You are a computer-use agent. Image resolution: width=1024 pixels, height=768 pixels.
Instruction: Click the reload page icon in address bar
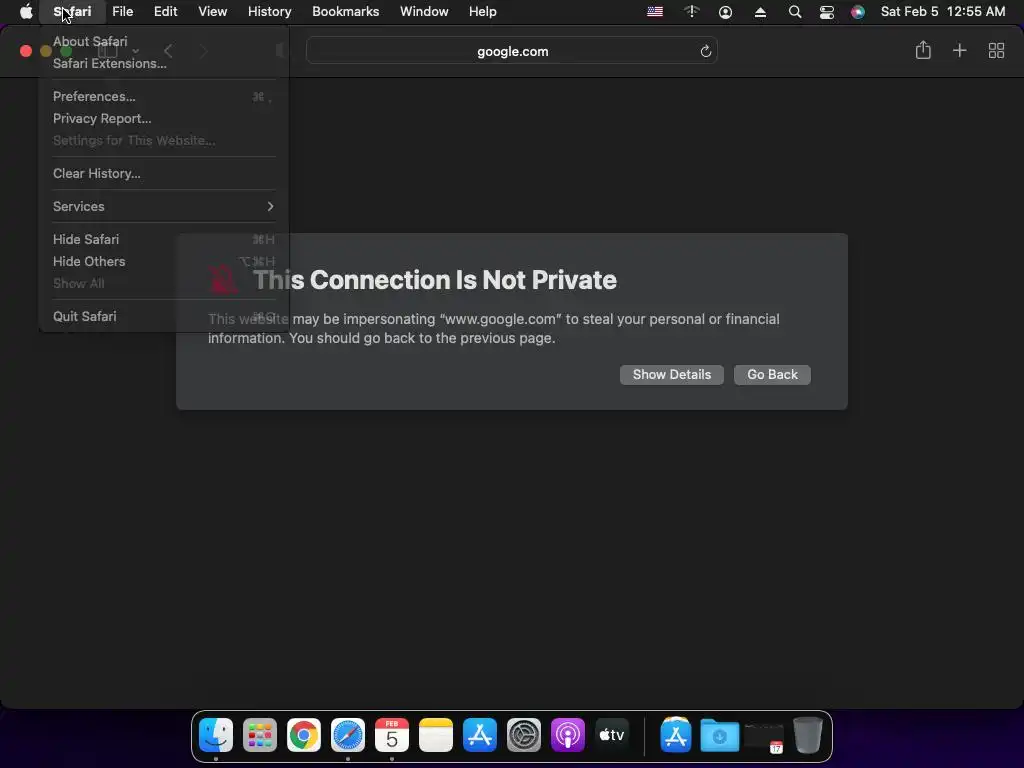point(705,52)
